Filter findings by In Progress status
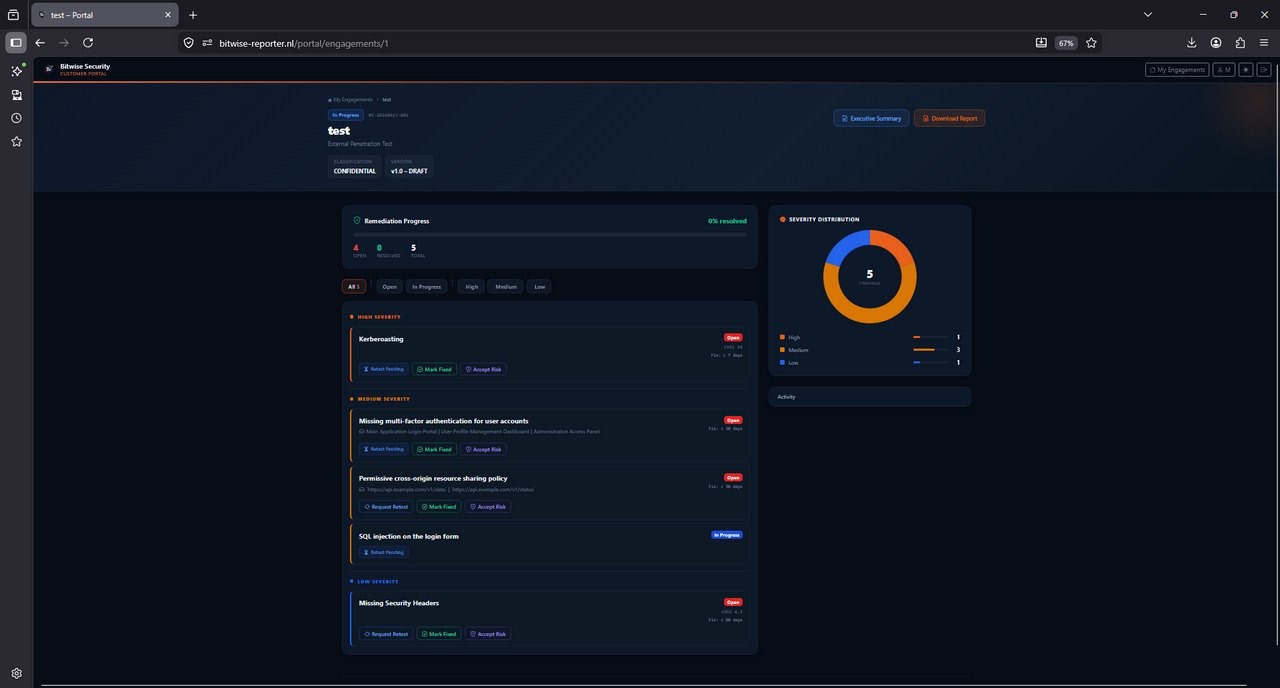The image size is (1280, 688). coord(427,287)
